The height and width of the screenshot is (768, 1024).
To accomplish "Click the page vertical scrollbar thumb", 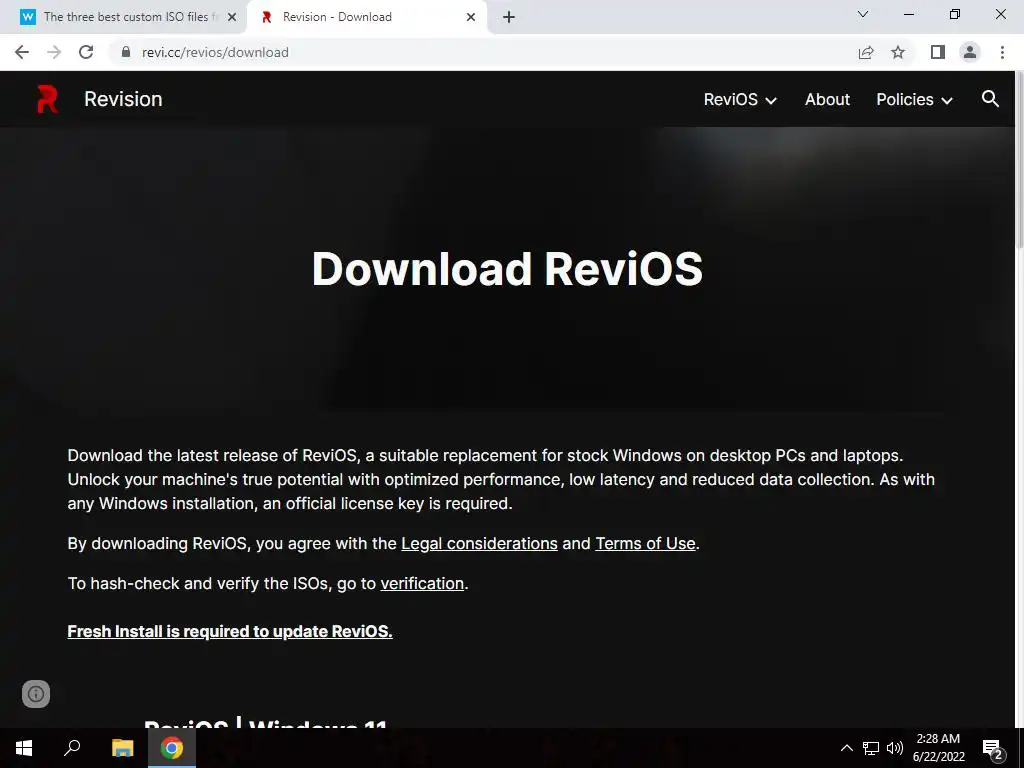I will click(1018, 163).
